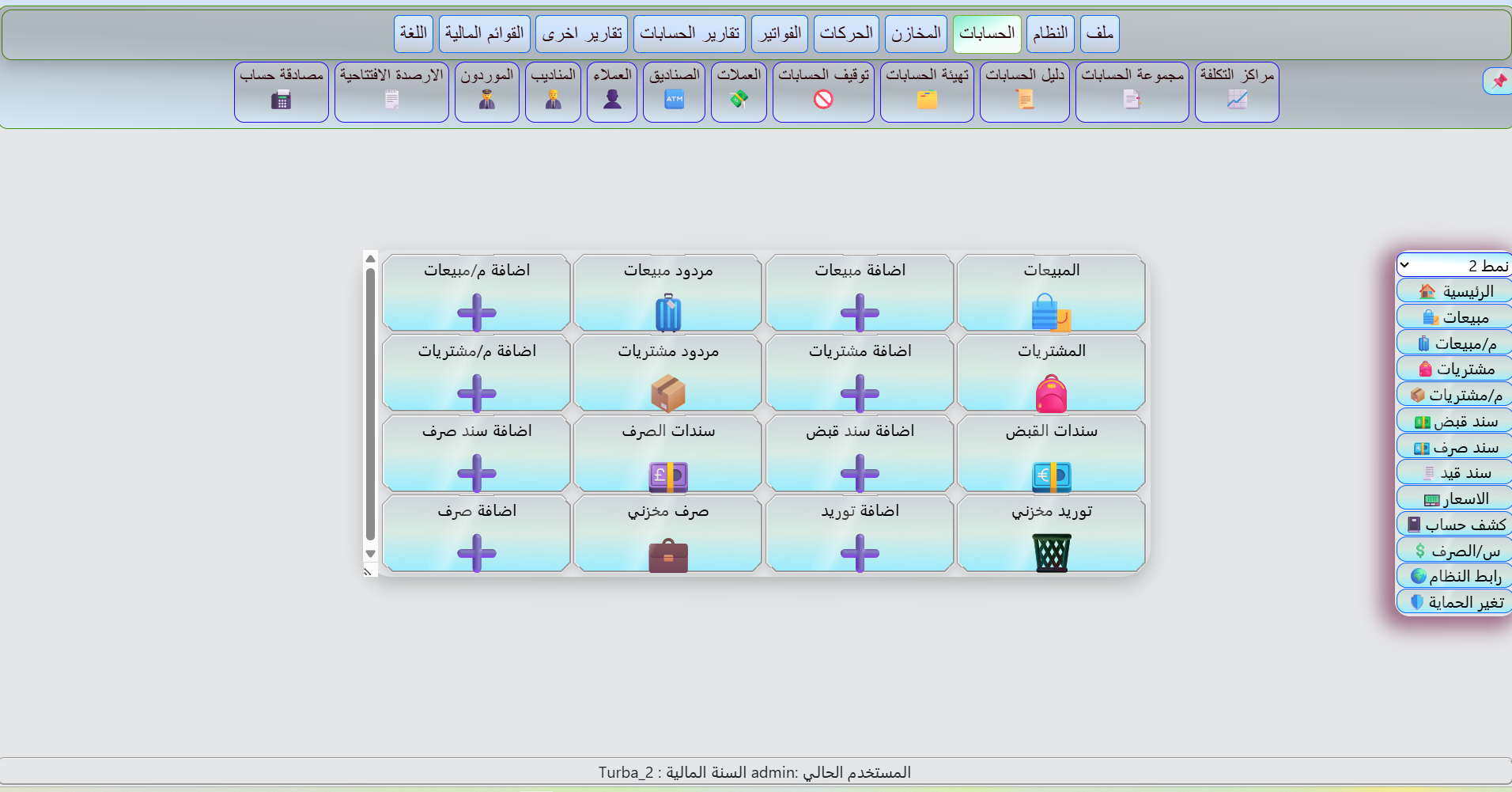Select الاسعار in the side panel
This screenshot has height=792, width=1512.
click(1454, 498)
